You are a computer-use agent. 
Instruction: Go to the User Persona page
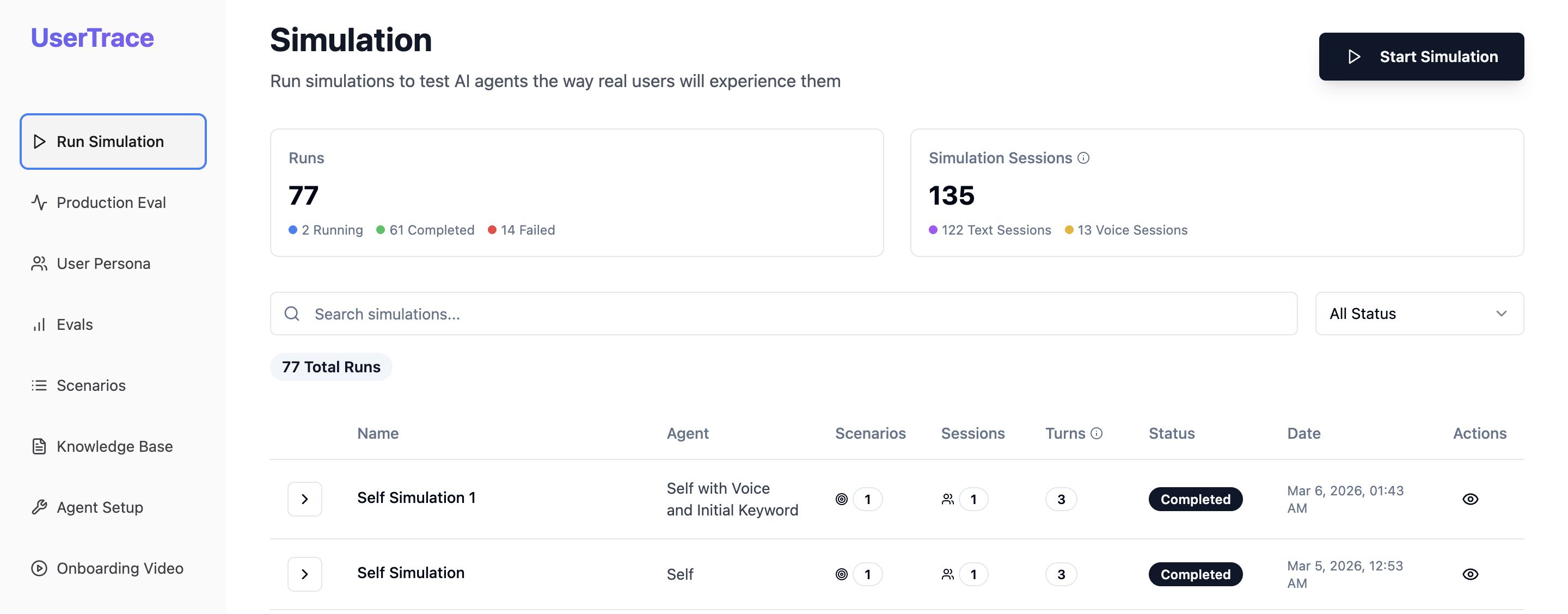coord(103,263)
